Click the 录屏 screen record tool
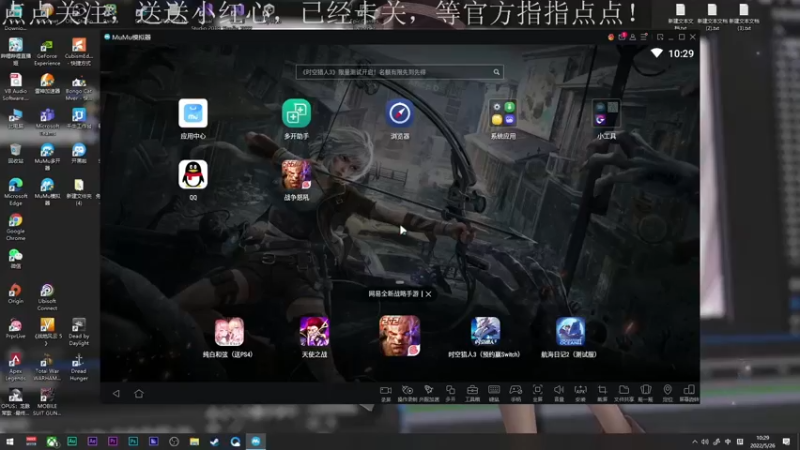800x450 pixels. coord(386,392)
